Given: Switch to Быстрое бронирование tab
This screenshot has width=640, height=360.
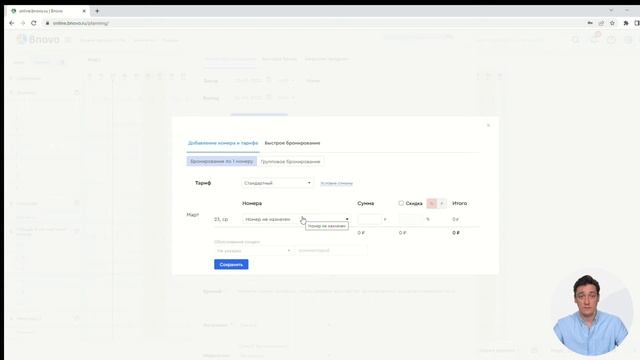Looking at the screenshot, I should coord(292,143).
